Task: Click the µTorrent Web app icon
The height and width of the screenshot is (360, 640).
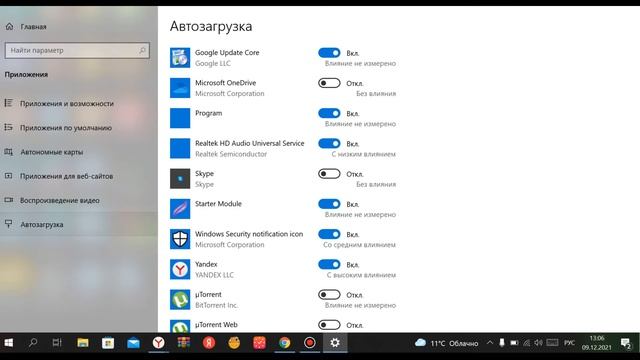Action: pos(180,326)
